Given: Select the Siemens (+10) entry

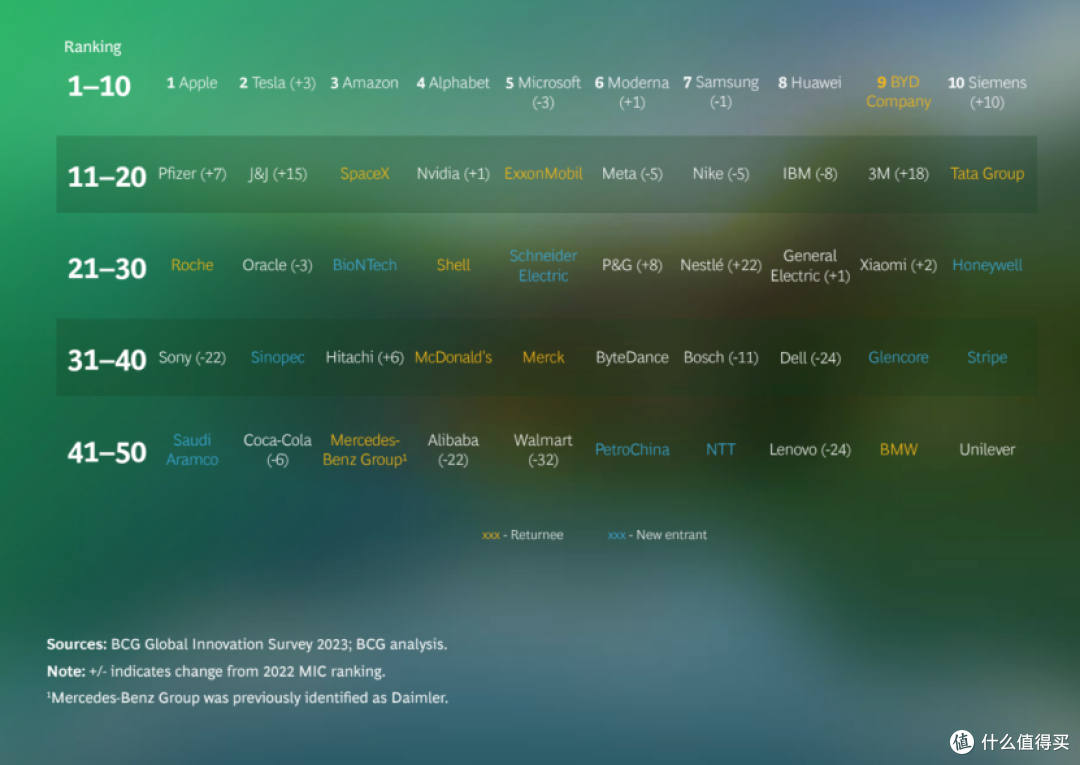Looking at the screenshot, I should pos(987,92).
